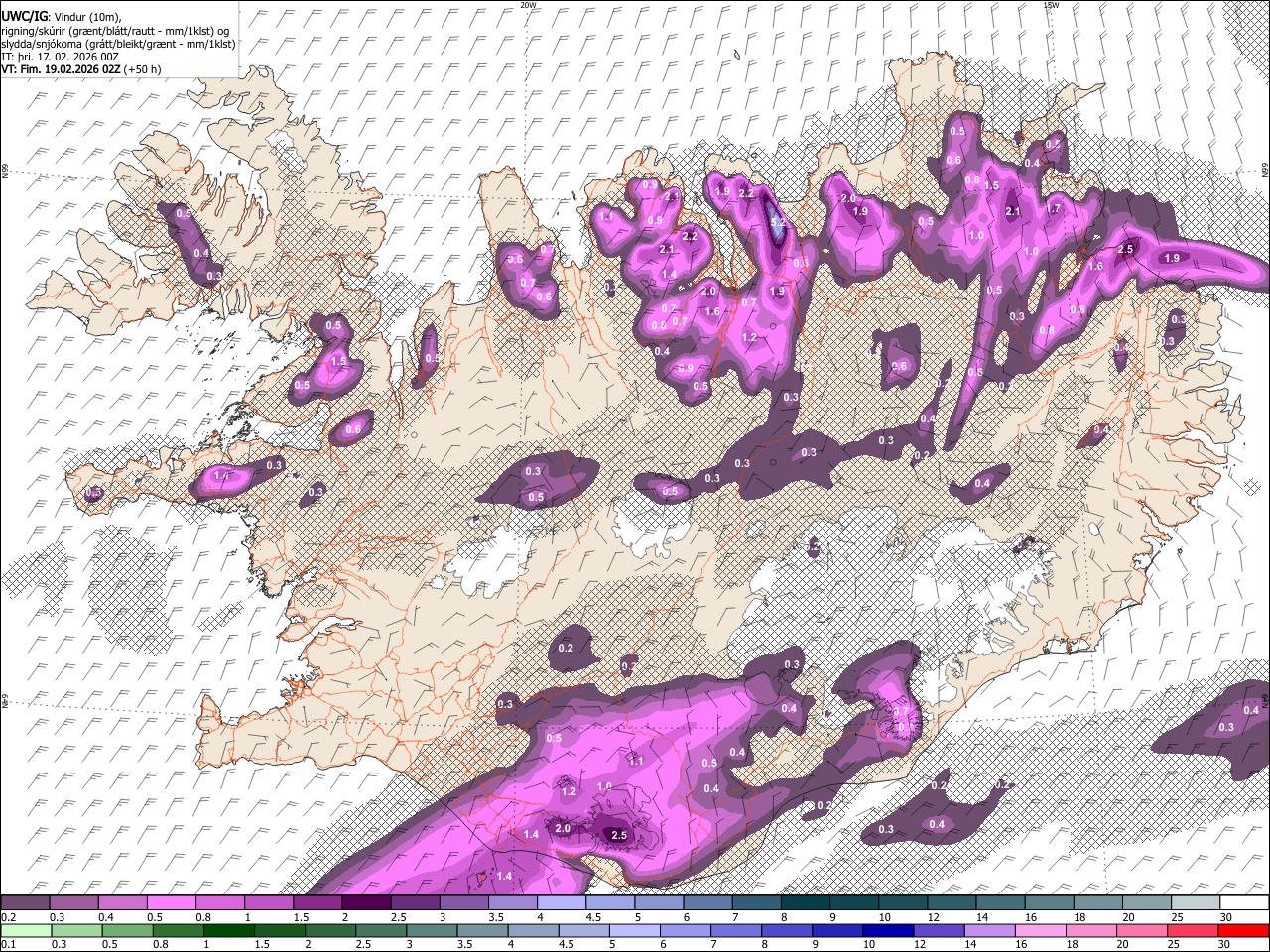Pick the bright pink top-row swatch at 0.5

coord(171,902)
